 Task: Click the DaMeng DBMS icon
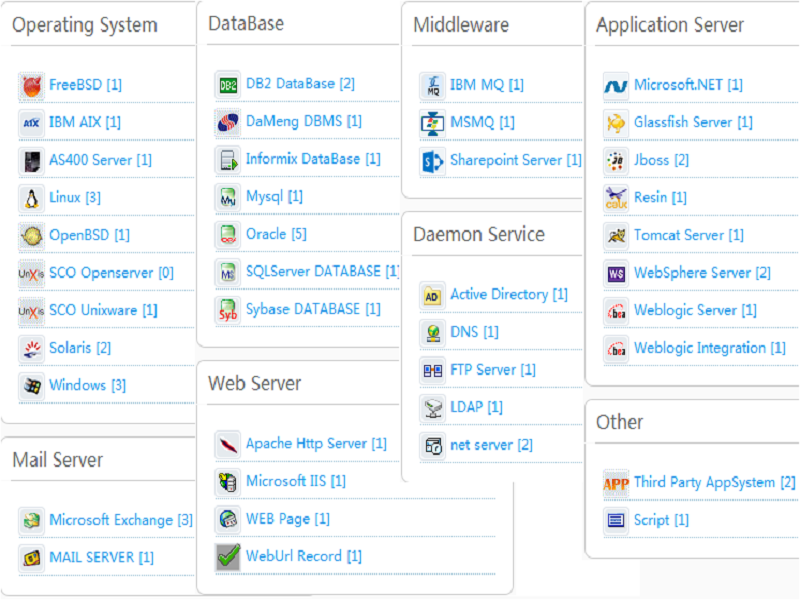[x=228, y=122]
